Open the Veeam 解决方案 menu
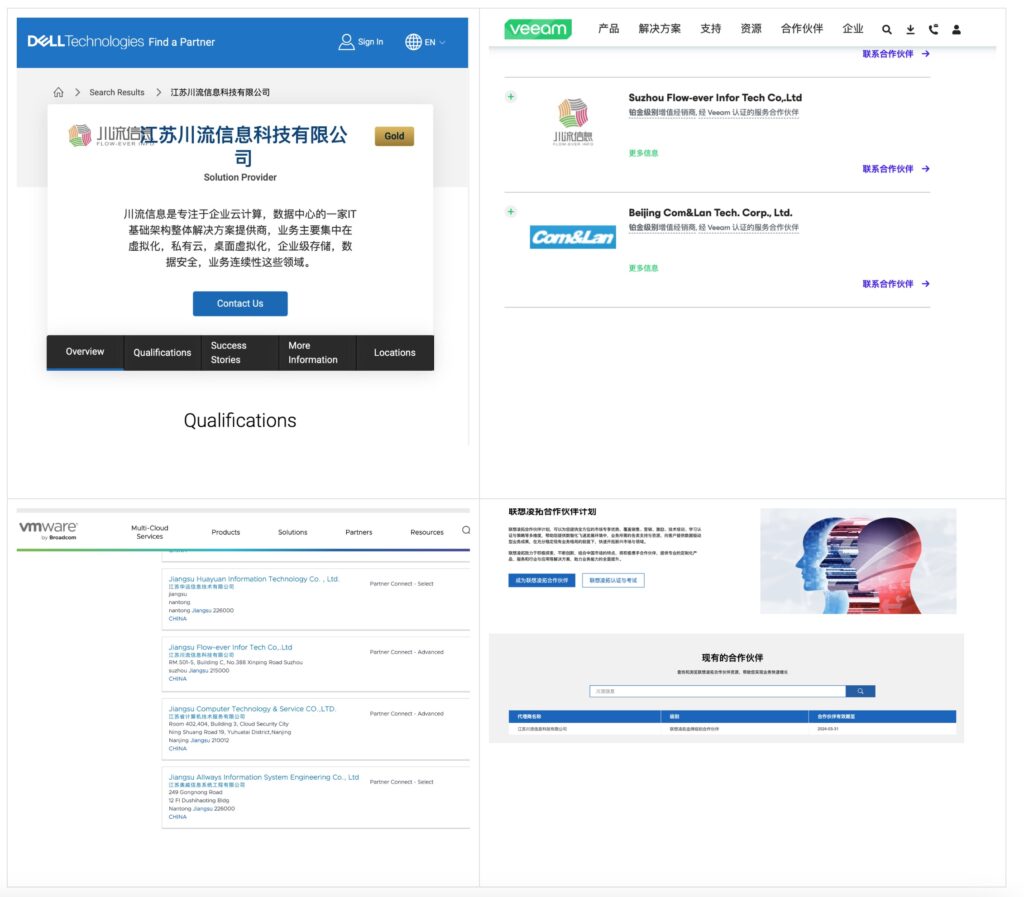The height and width of the screenshot is (897, 1024). point(660,29)
